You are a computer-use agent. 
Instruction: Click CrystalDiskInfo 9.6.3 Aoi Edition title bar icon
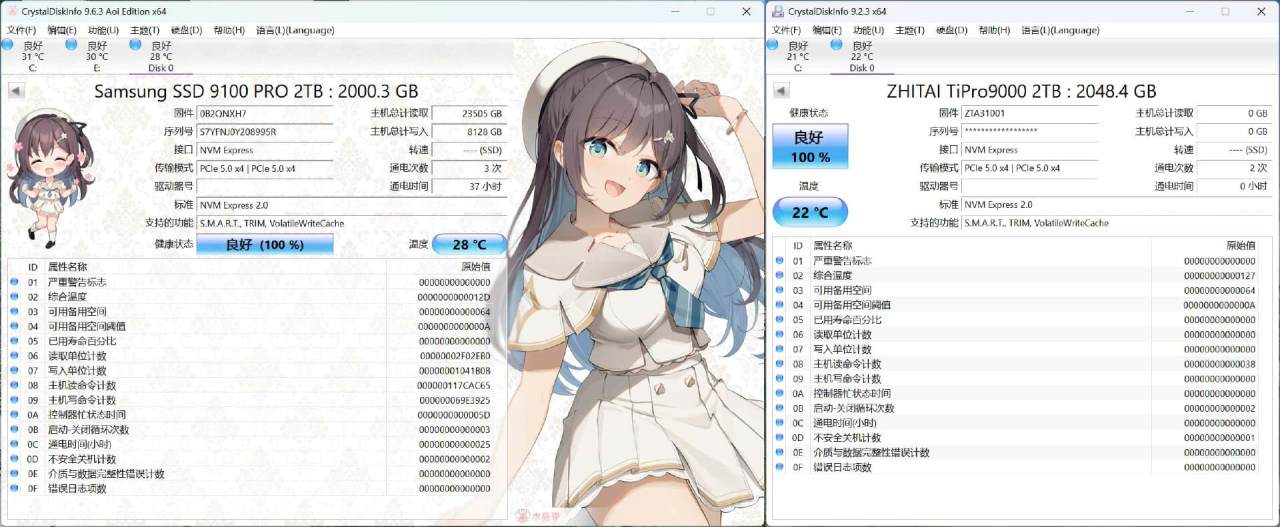coord(10,11)
